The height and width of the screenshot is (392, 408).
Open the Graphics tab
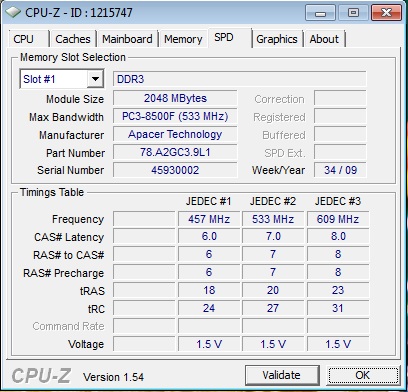tap(277, 39)
